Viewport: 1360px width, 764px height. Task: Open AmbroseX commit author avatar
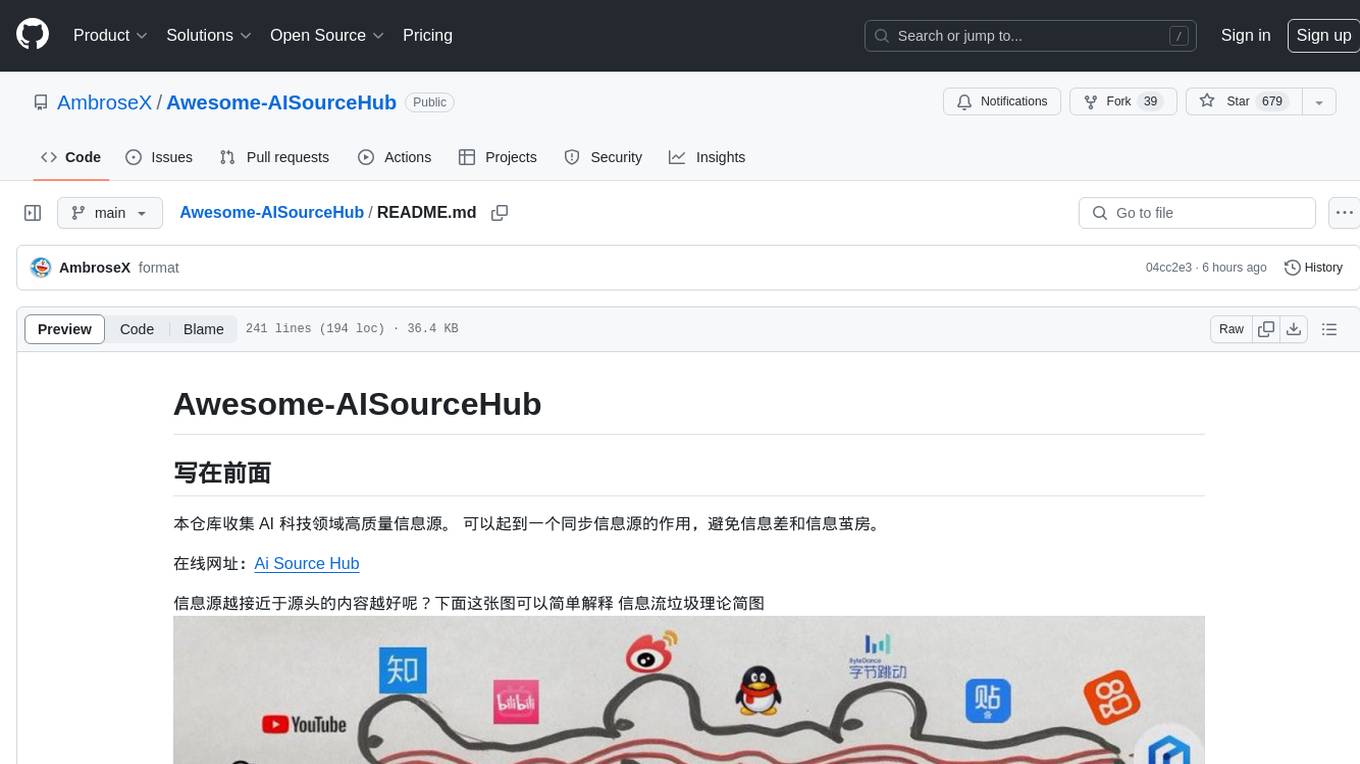point(41,267)
